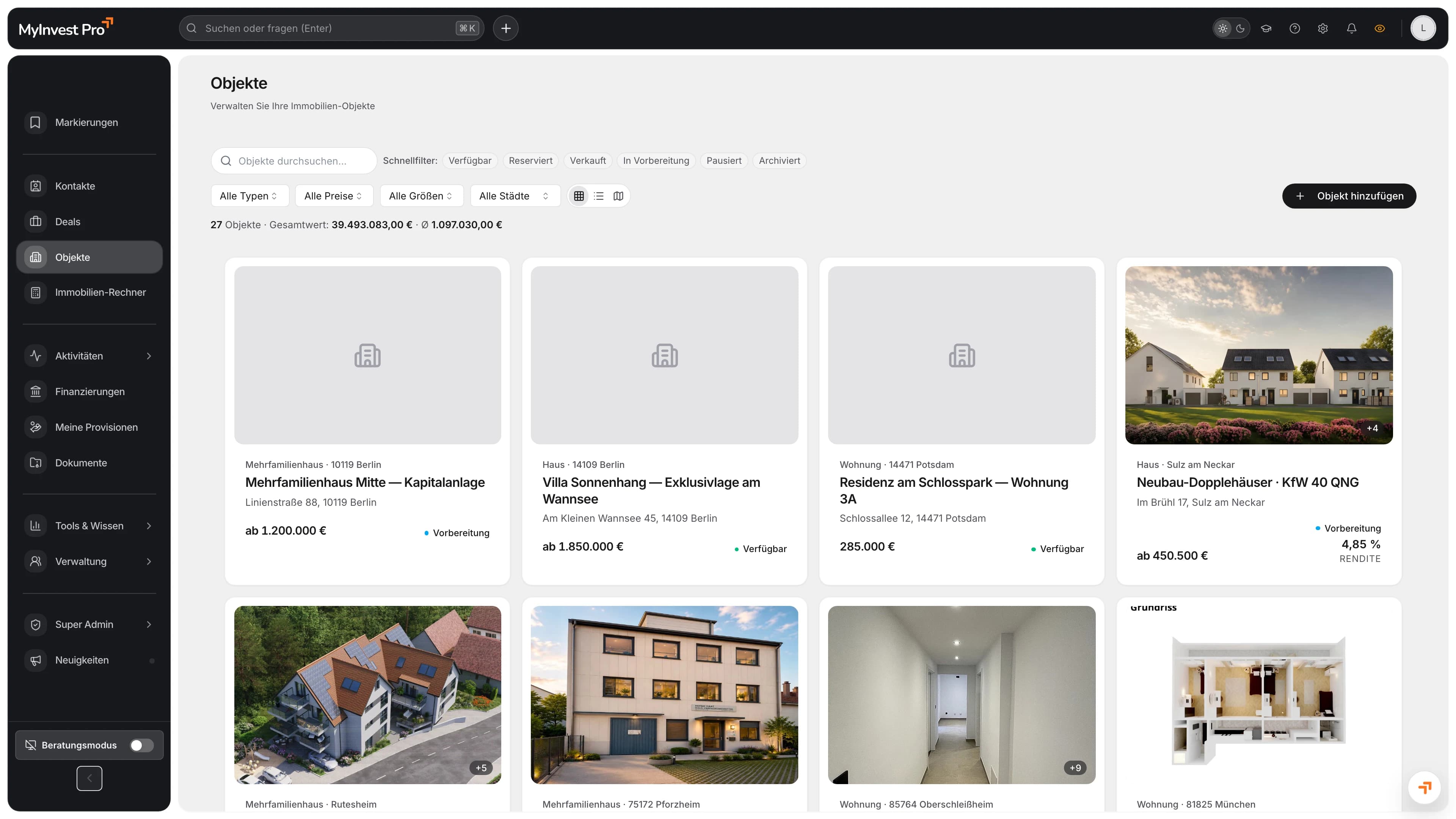Screen dimensions: 1456x819
Task: Click Neubau-Dopplehäuser photo thumbnail
Action: [1259, 355]
